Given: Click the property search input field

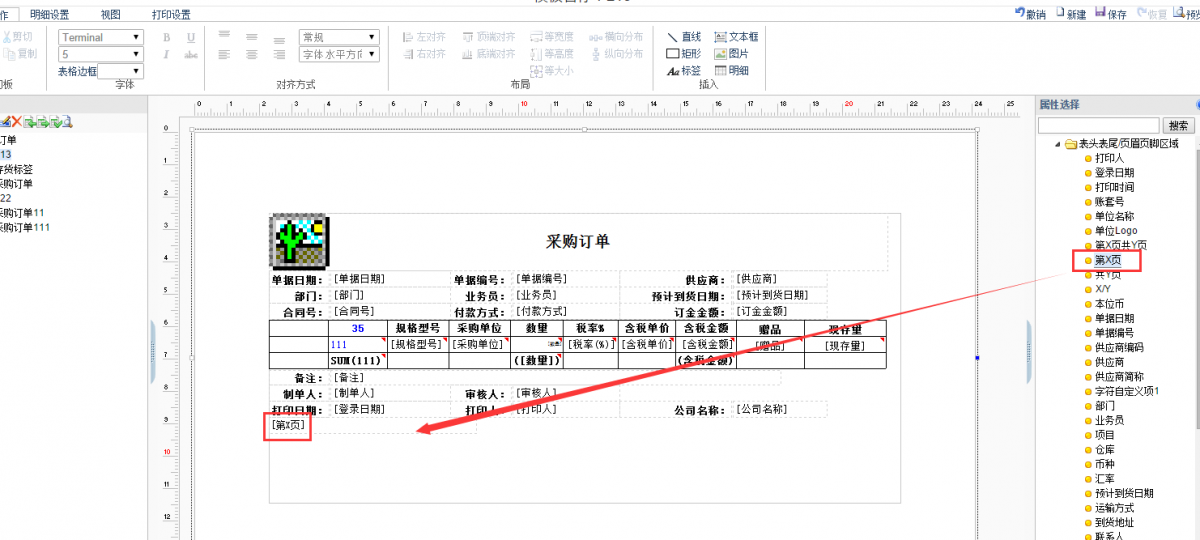Looking at the screenshot, I should click(1098, 126).
